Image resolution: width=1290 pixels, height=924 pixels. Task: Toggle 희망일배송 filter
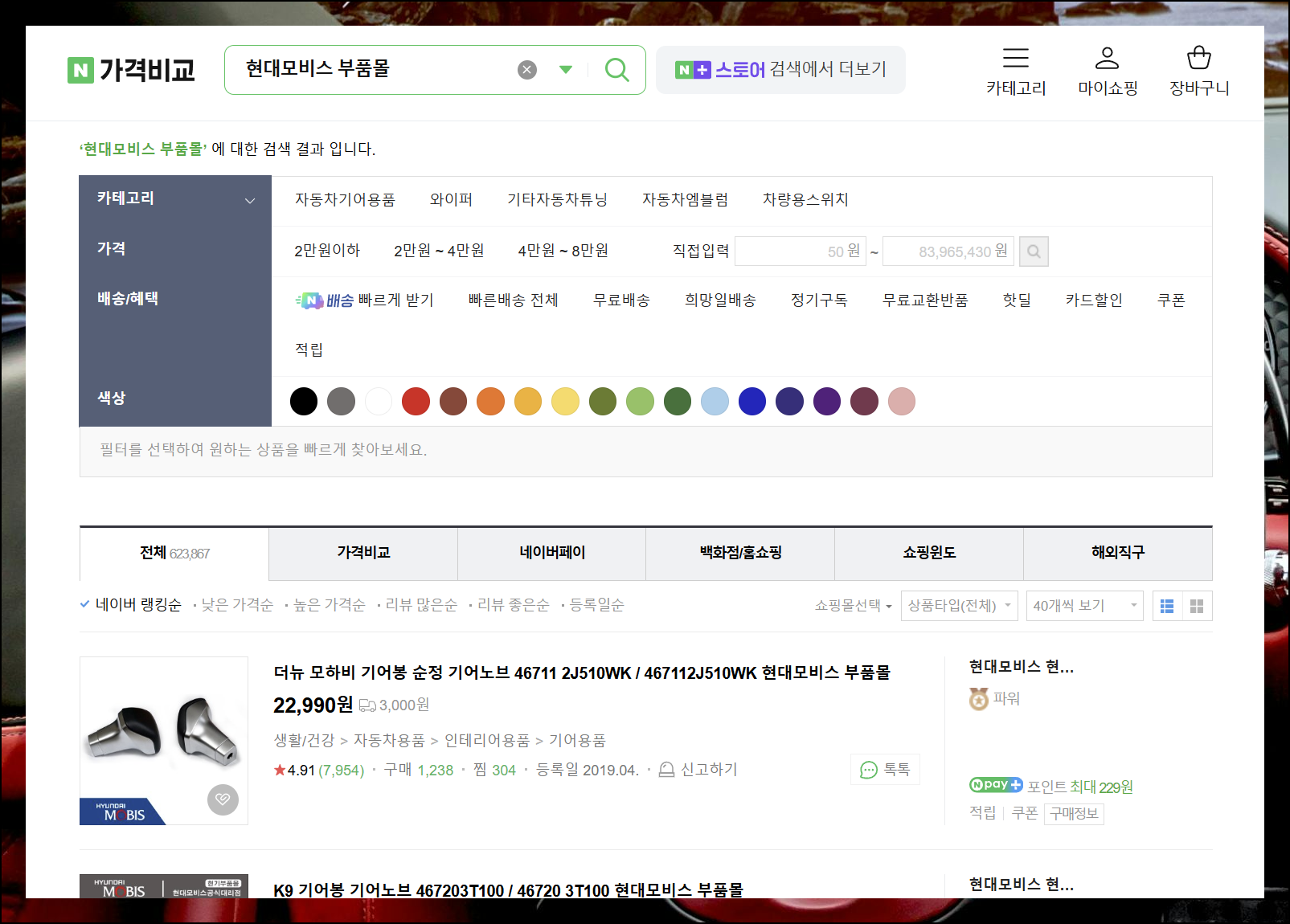(720, 301)
